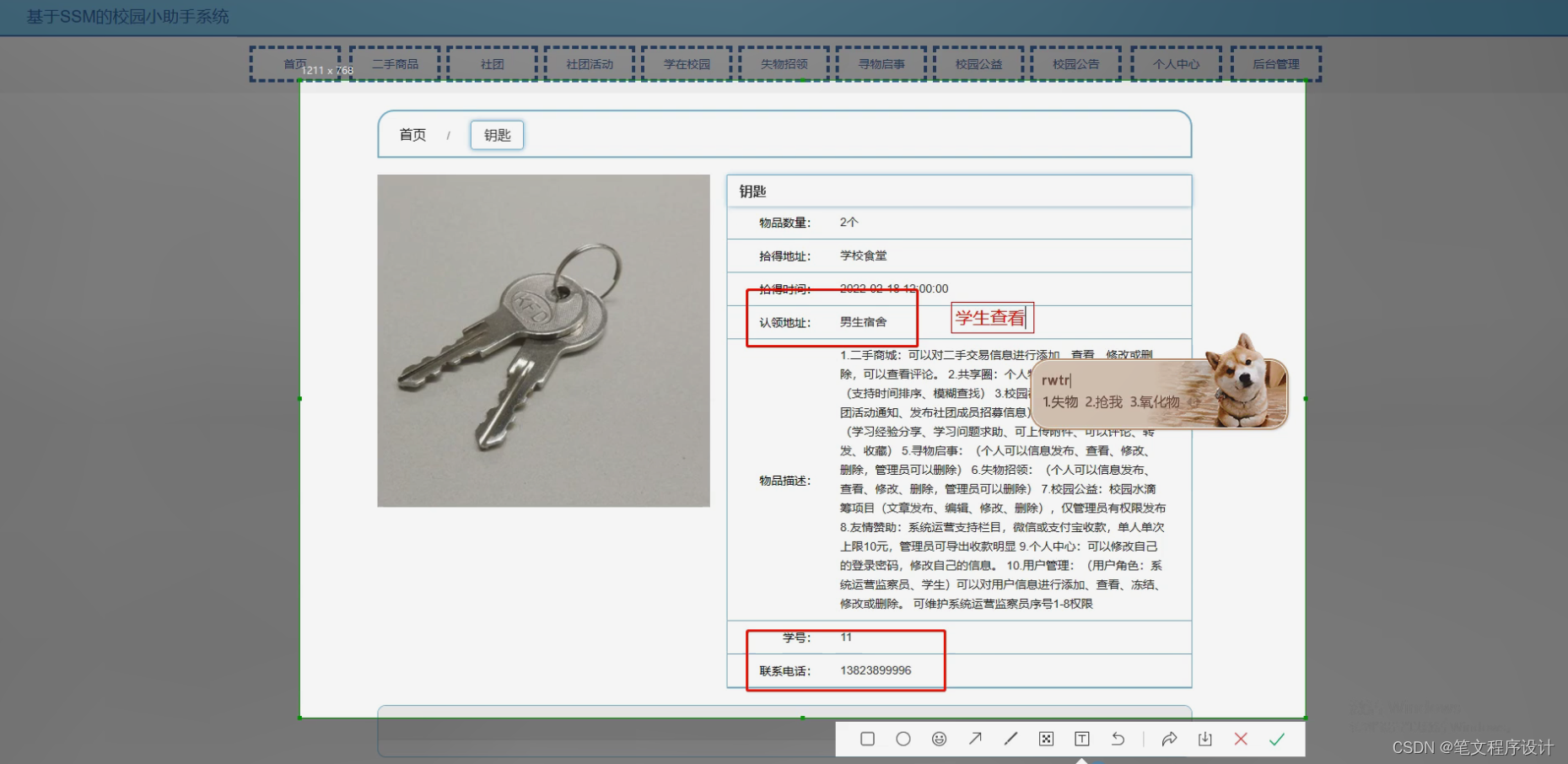Open the 后台管理 link
Viewport: 1568px width, 764px height.
click(1275, 63)
